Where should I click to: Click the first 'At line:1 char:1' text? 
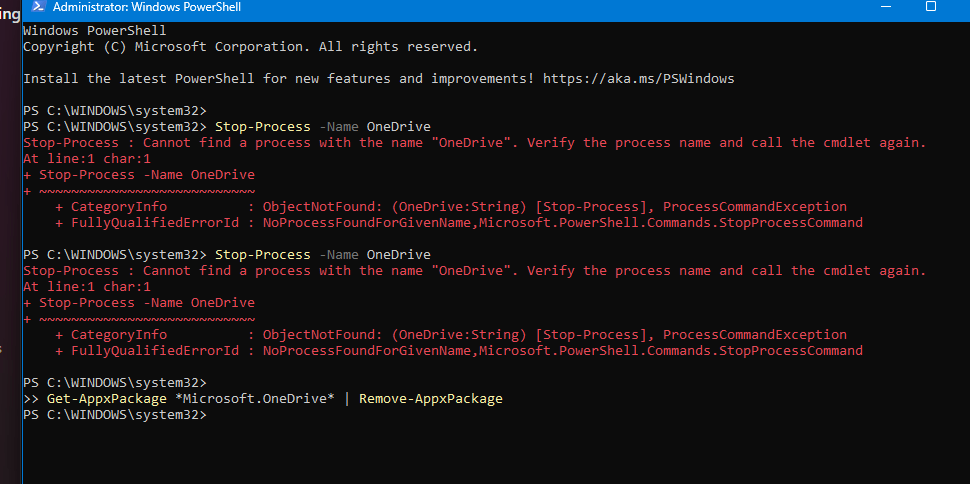click(87, 159)
